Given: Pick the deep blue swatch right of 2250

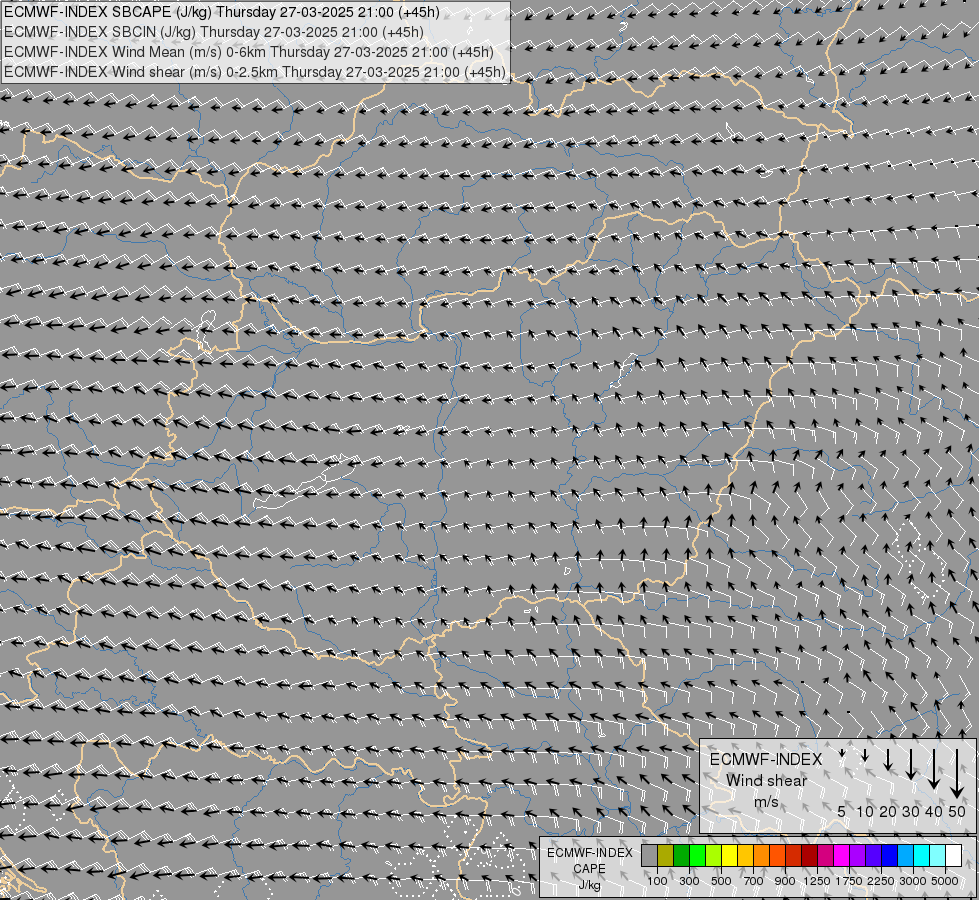Looking at the screenshot, I should coord(889,855).
